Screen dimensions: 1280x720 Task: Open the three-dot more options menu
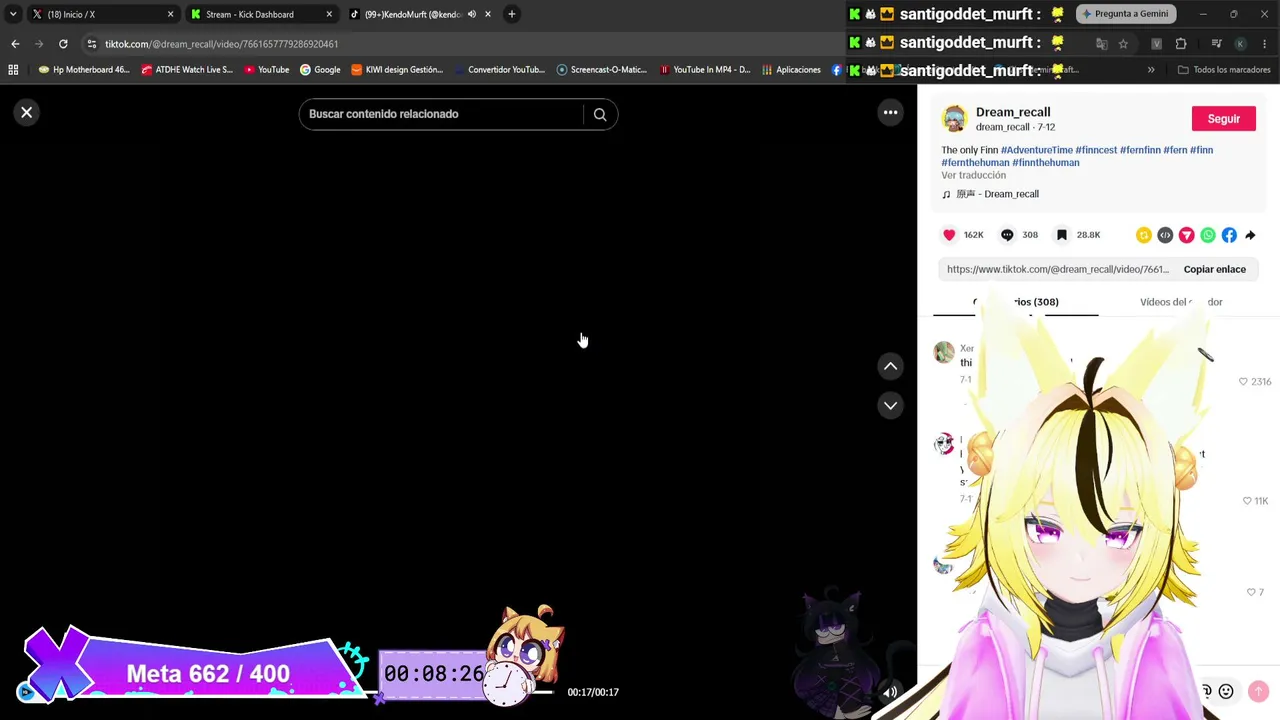click(x=890, y=112)
